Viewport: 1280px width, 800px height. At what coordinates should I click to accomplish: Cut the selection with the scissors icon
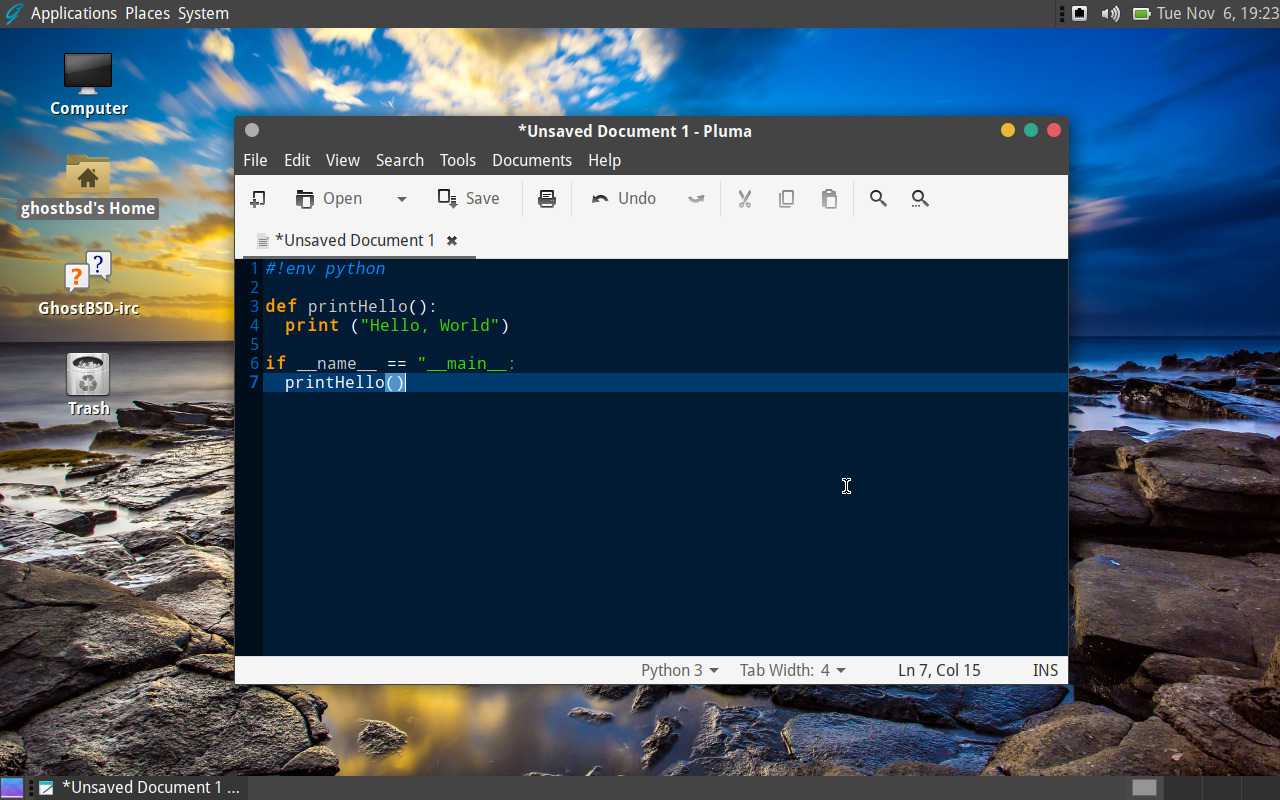[744, 198]
